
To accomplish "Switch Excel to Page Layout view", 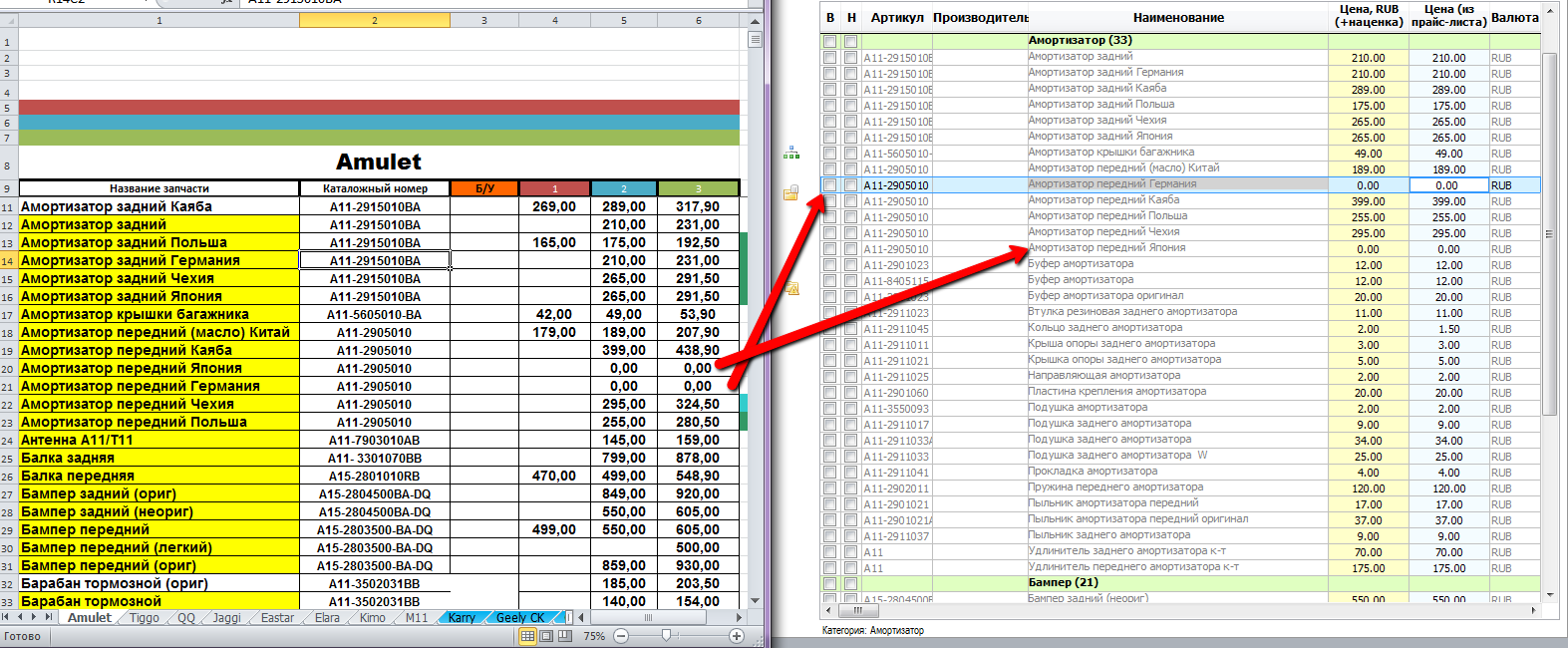I will pos(546,636).
